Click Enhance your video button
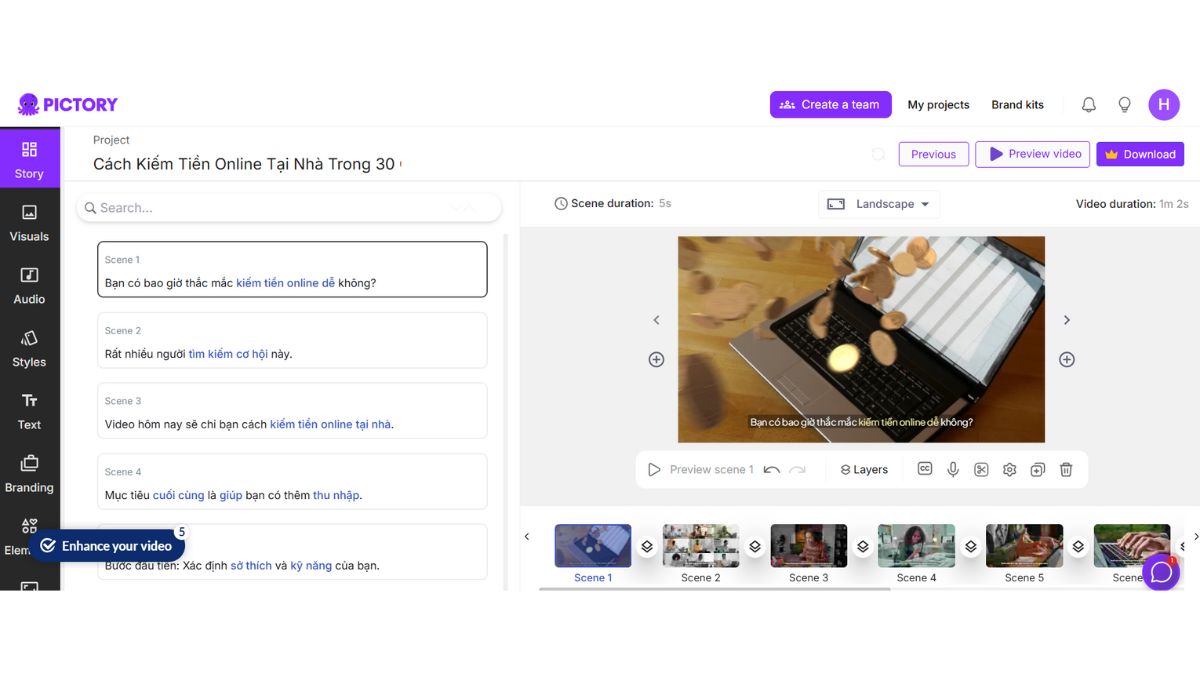The width and height of the screenshot is (1200, 675). [106, 546]
